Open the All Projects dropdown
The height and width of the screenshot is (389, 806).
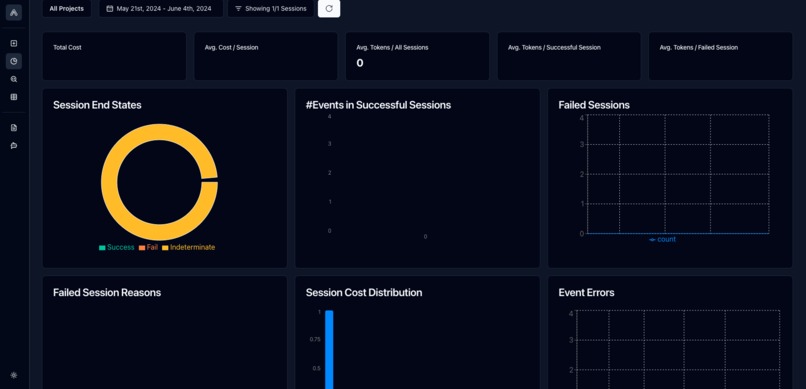pos(67,8)
